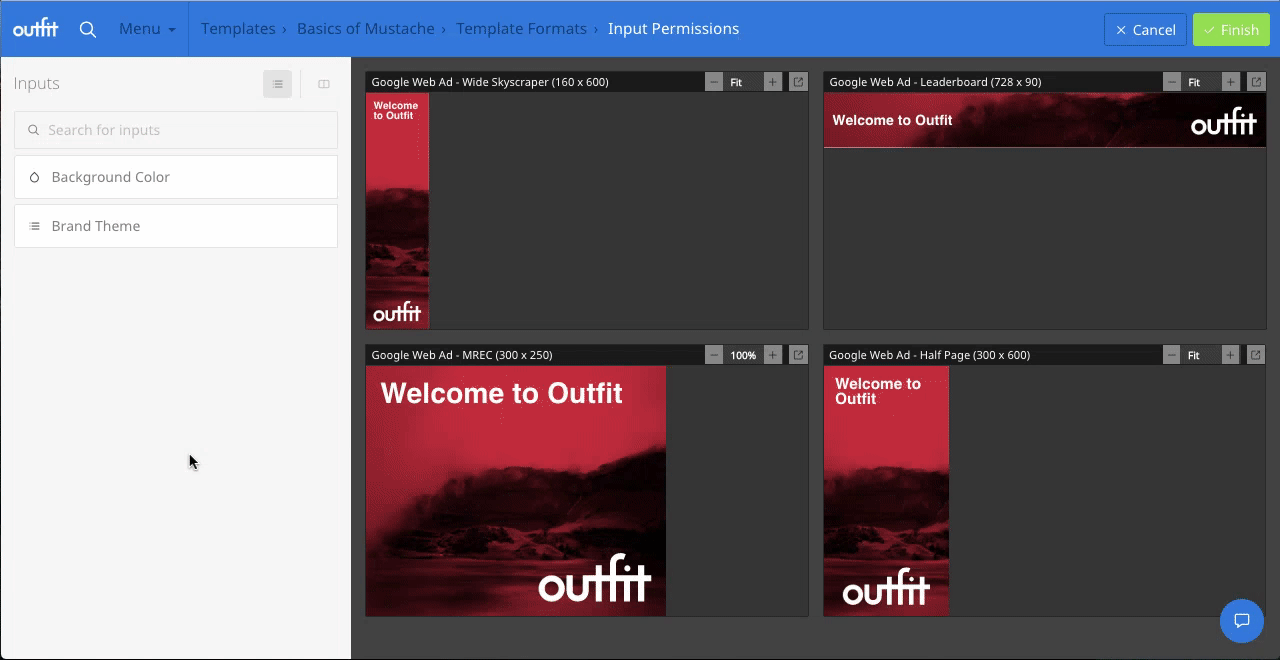
Task: Zoom out the Half Page preview
Action: pos(1172,355)
